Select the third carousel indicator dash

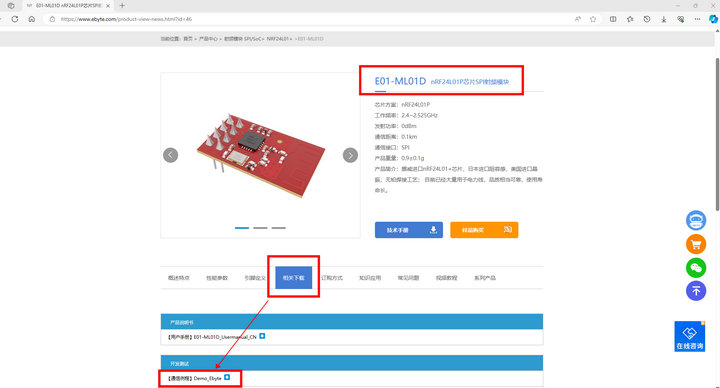[x=278, y=228]
